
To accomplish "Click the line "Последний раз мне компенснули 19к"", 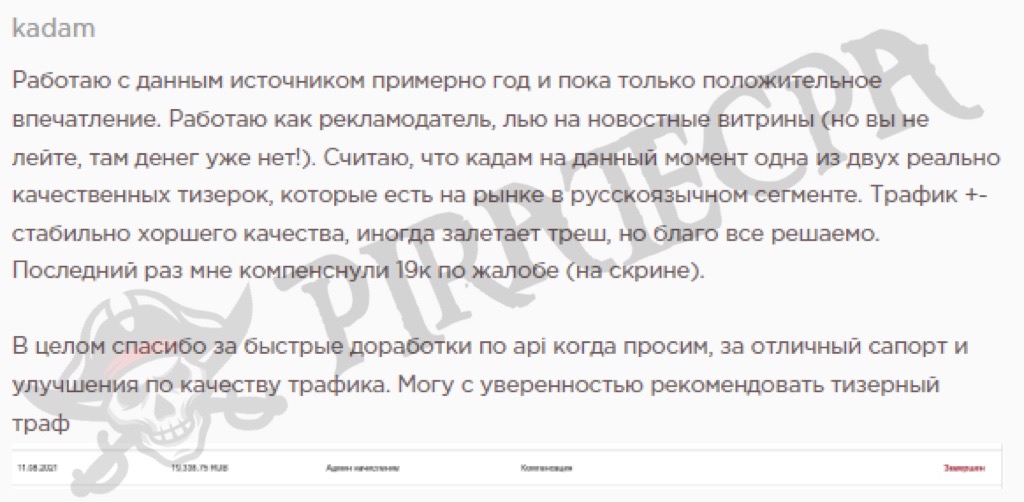I will click(359, 270).
